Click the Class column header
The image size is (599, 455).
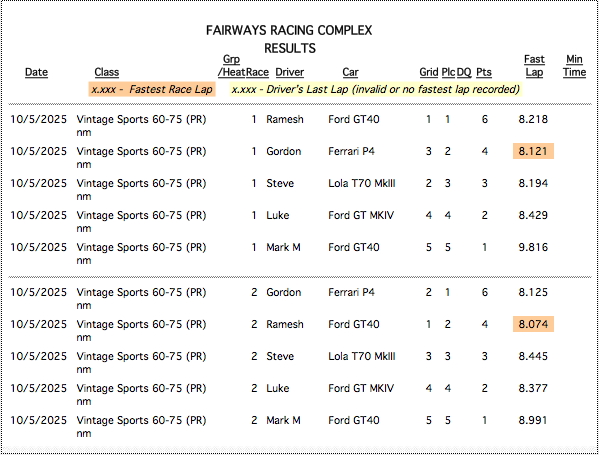pyautogui.click(x=107, y=72)
